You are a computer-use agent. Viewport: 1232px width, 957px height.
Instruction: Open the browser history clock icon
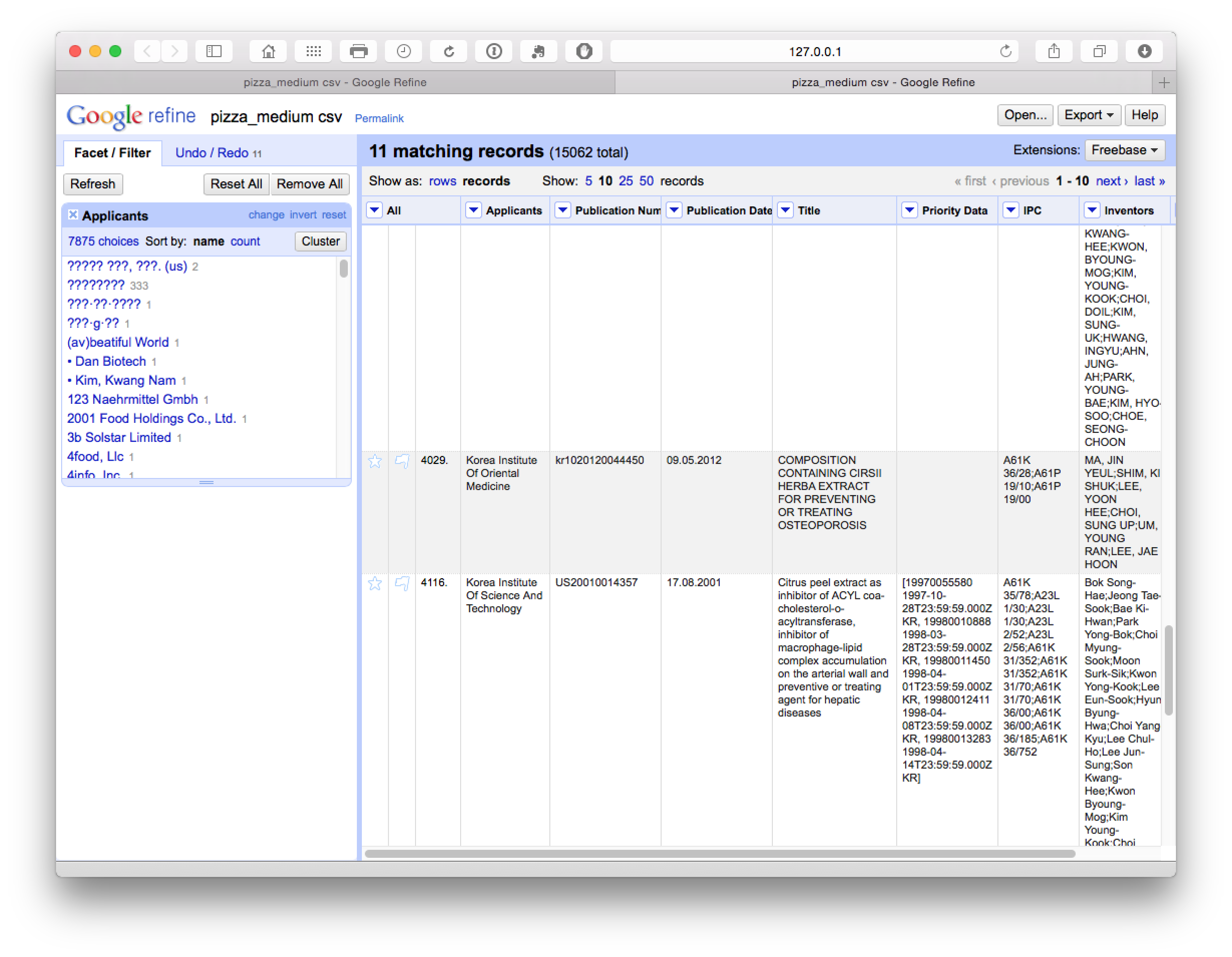[403, 51]
